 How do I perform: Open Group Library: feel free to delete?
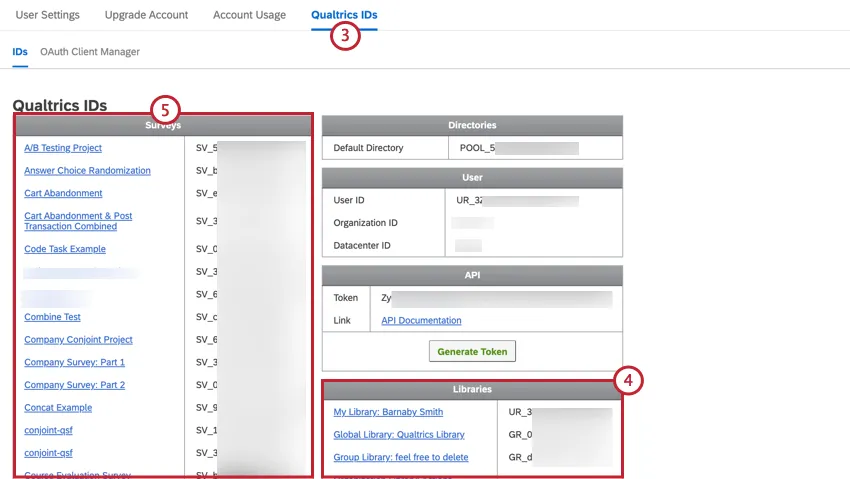pyautogui.click(x=401, y=457)
